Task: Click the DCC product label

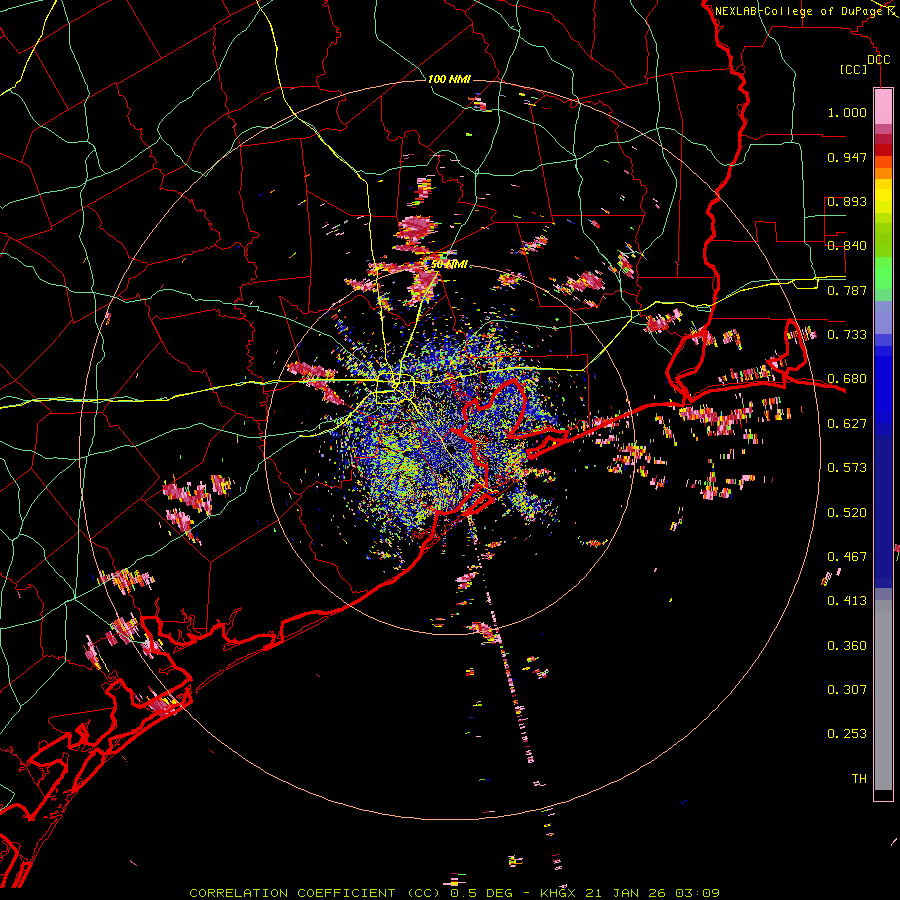Action: (x=878, y=60)
